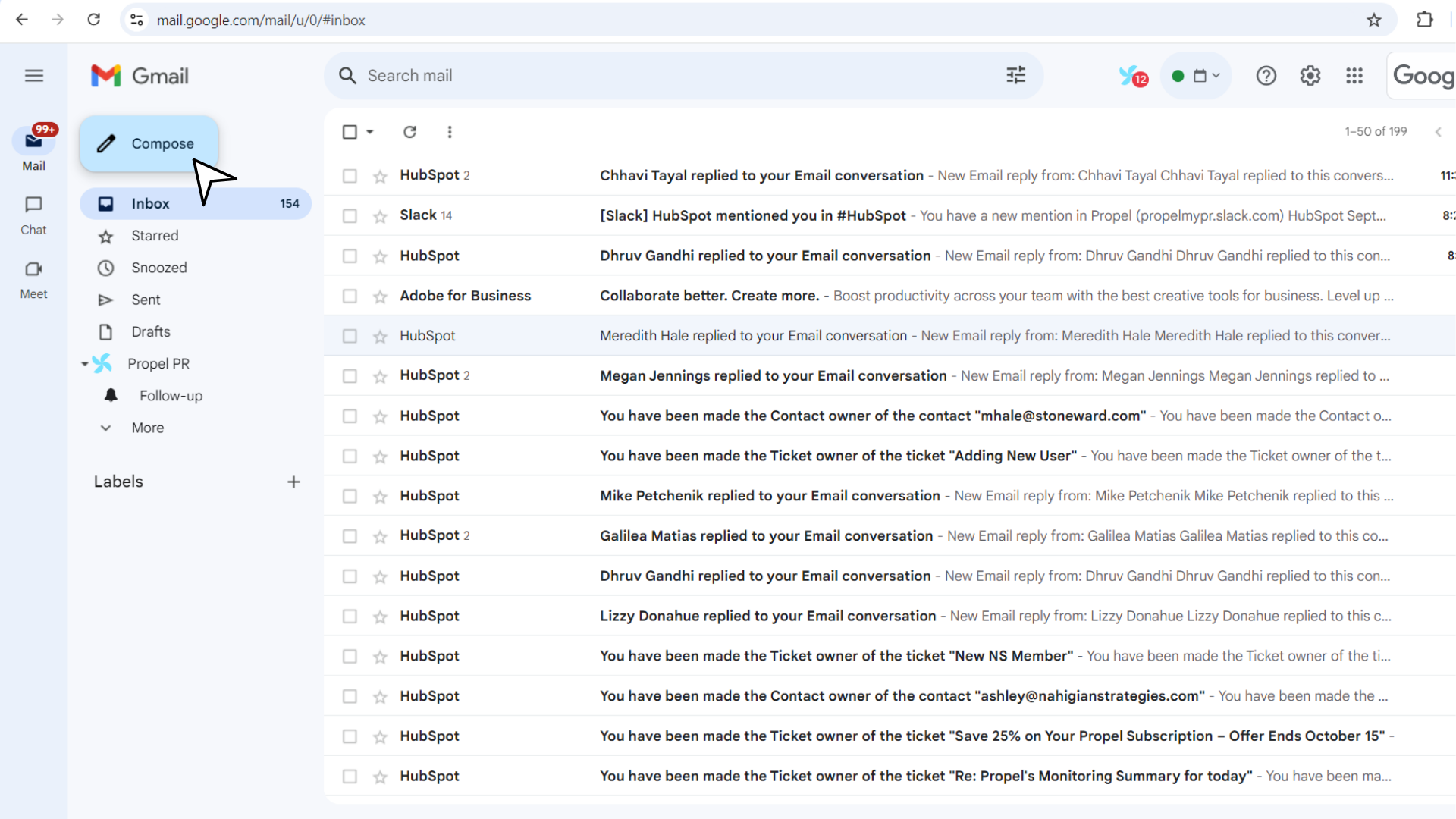Select the Megan Jennings email checkbox
1456x819 pixels.
coord(350,376)
